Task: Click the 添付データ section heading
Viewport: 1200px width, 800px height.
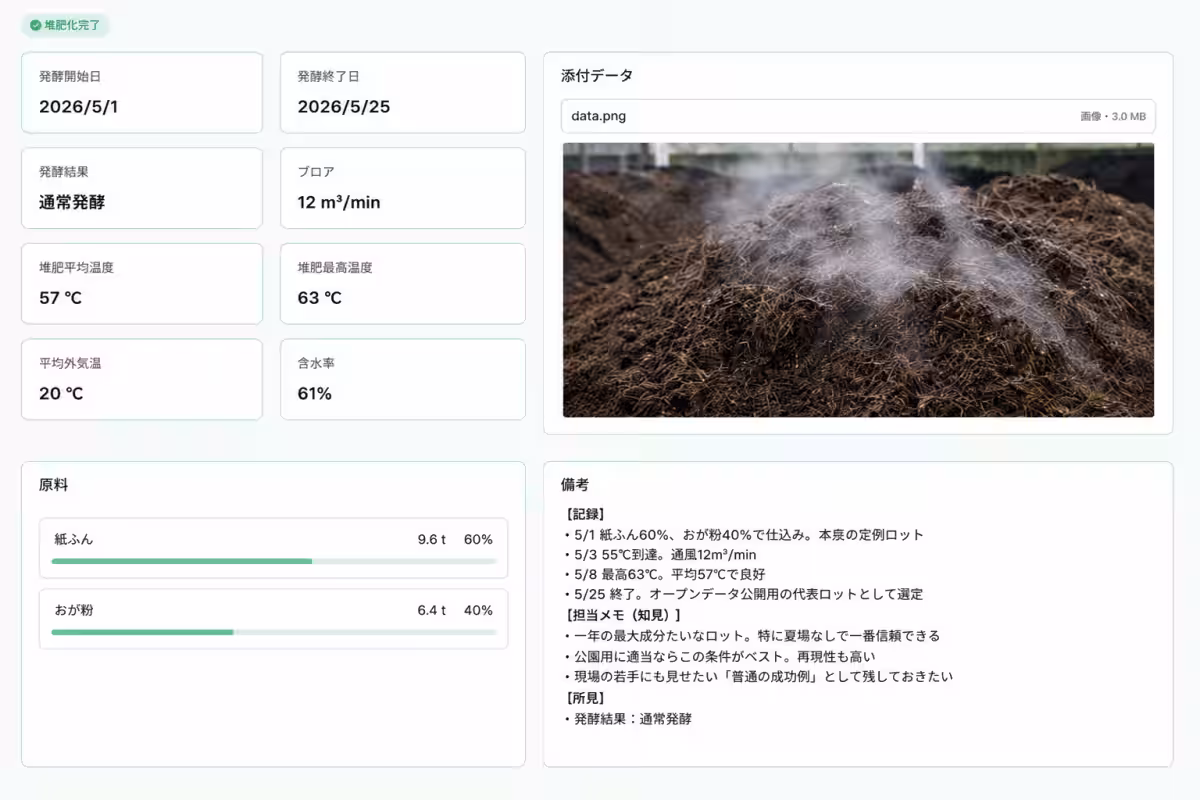Action: [x=597, y=76]
